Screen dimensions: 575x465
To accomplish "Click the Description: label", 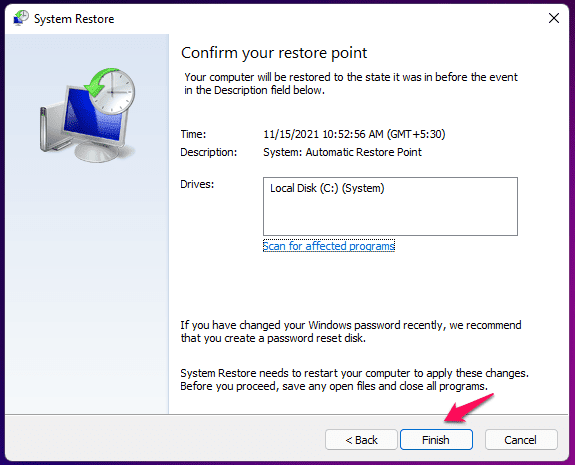I will point(209,152).
